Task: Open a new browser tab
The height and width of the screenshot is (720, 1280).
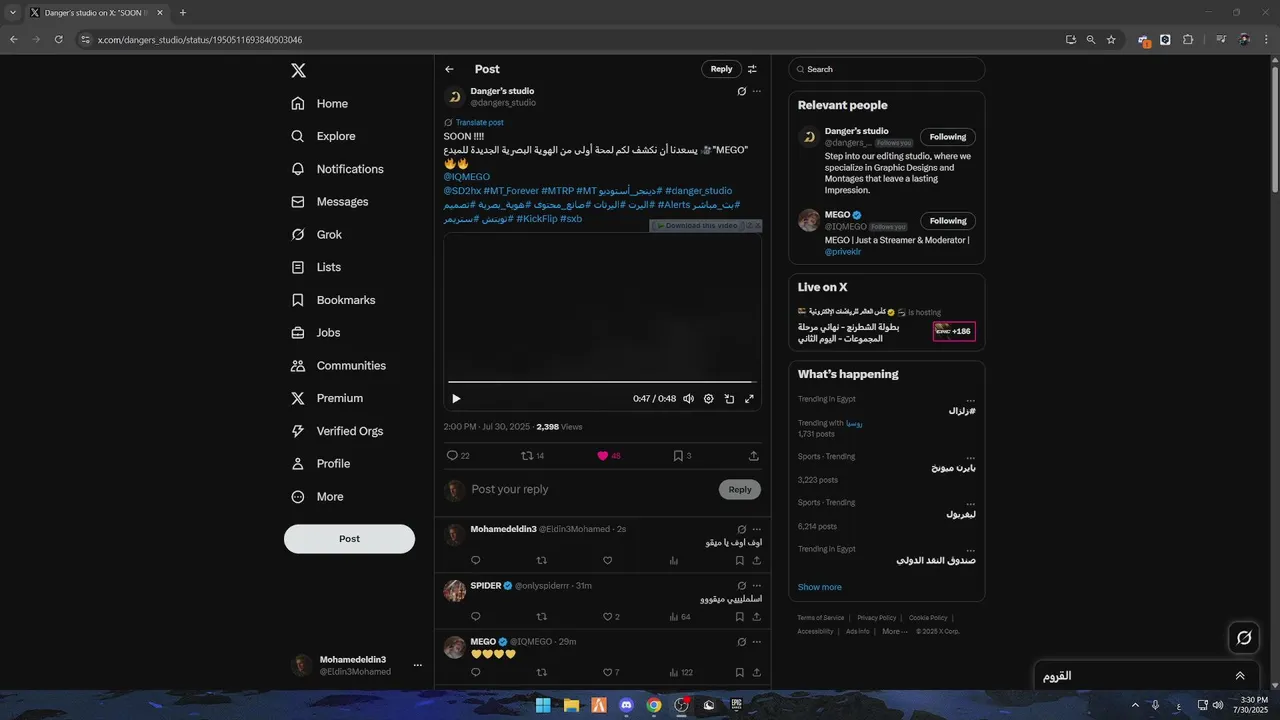Action: coord(182,13)
